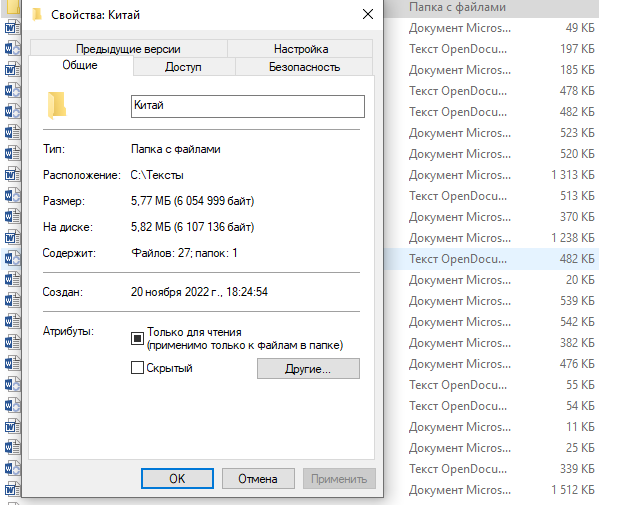Select the Word file icon for the 1 313 КБ row

12,175
